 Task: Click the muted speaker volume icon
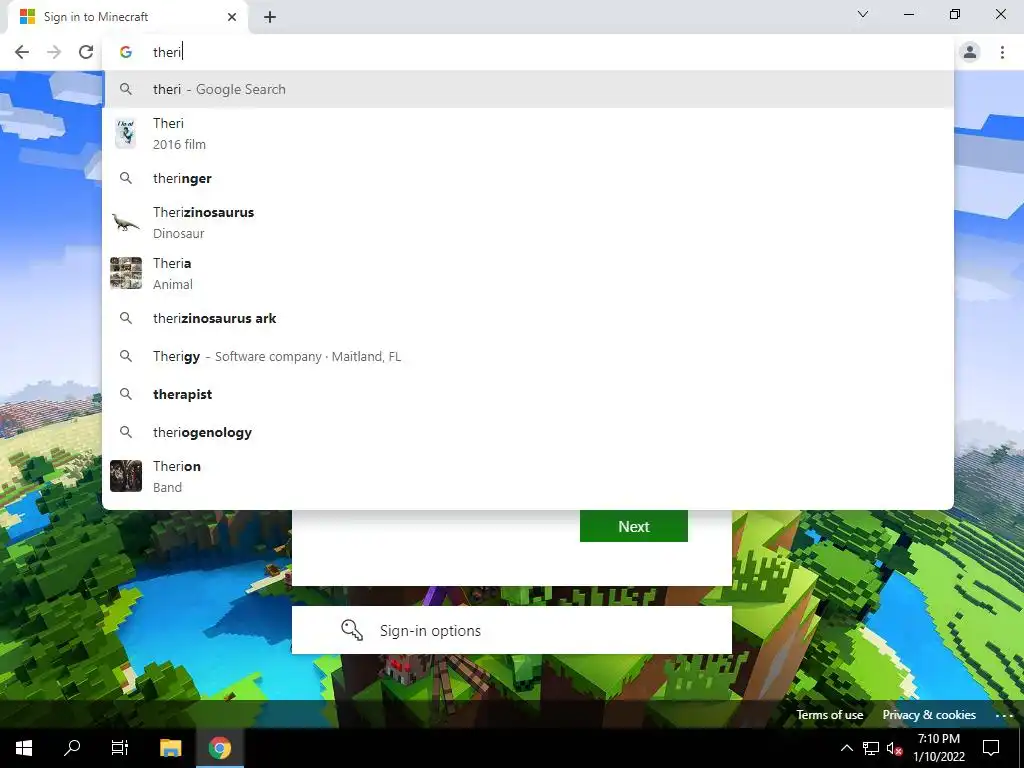pos(894,748)
